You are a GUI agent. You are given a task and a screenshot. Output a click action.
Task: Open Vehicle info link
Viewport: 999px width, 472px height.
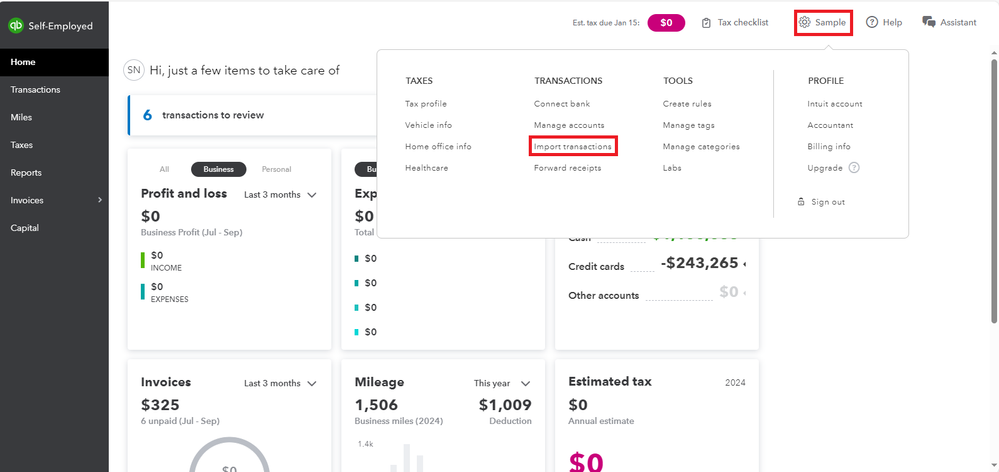[428, 125]
